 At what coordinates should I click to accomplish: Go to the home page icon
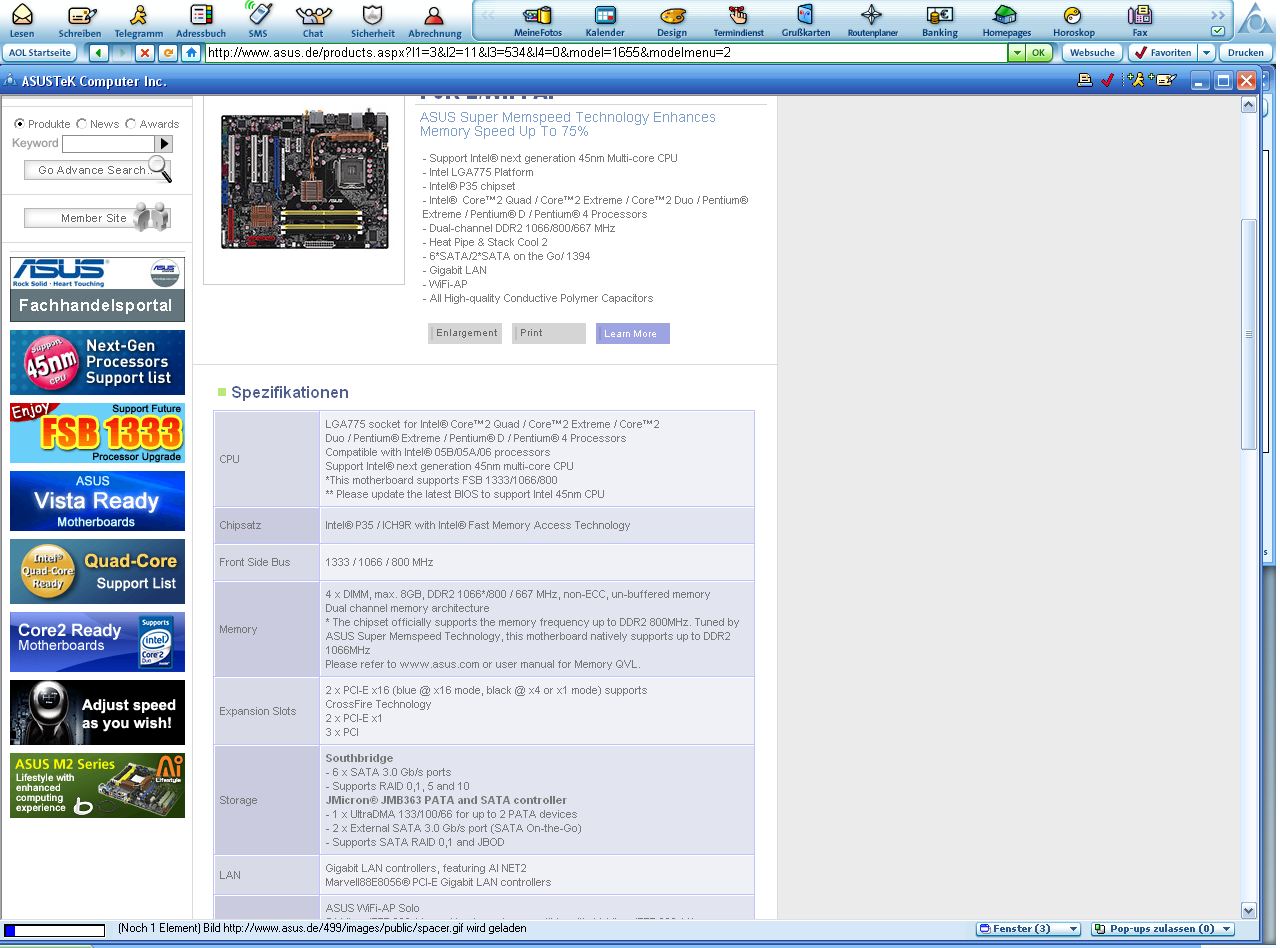(191, 52)
